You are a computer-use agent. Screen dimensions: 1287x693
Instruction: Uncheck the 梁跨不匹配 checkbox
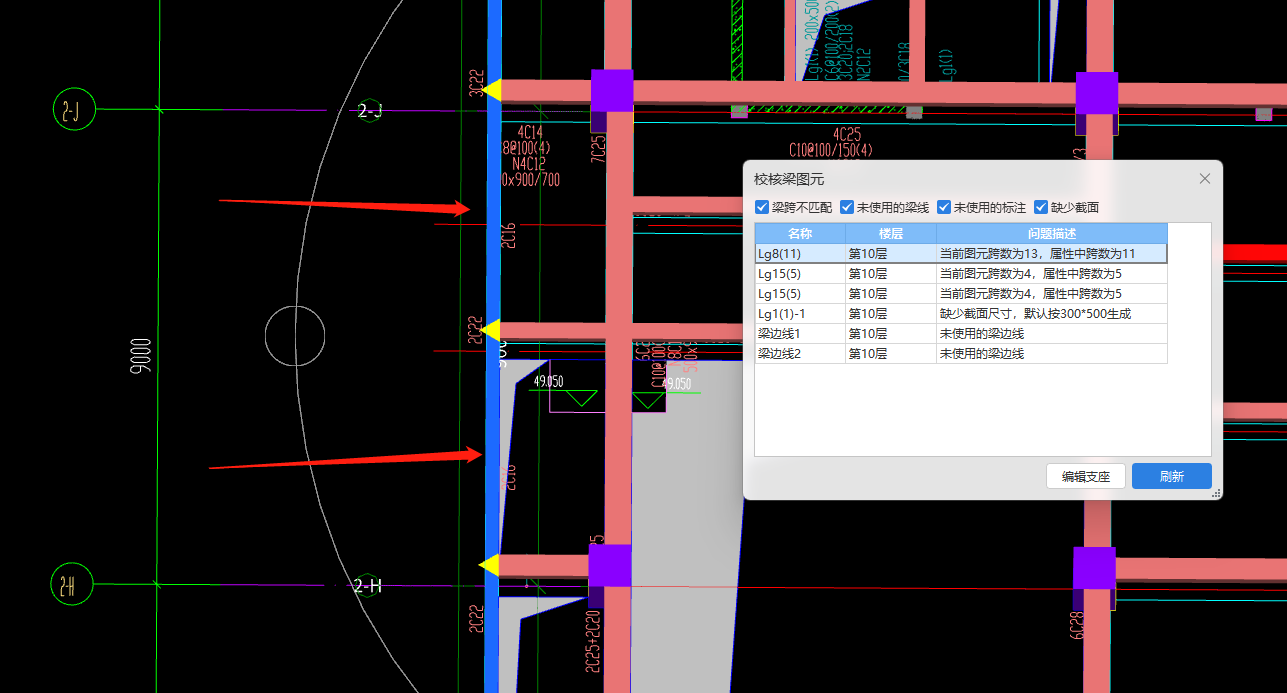[762, 208]
